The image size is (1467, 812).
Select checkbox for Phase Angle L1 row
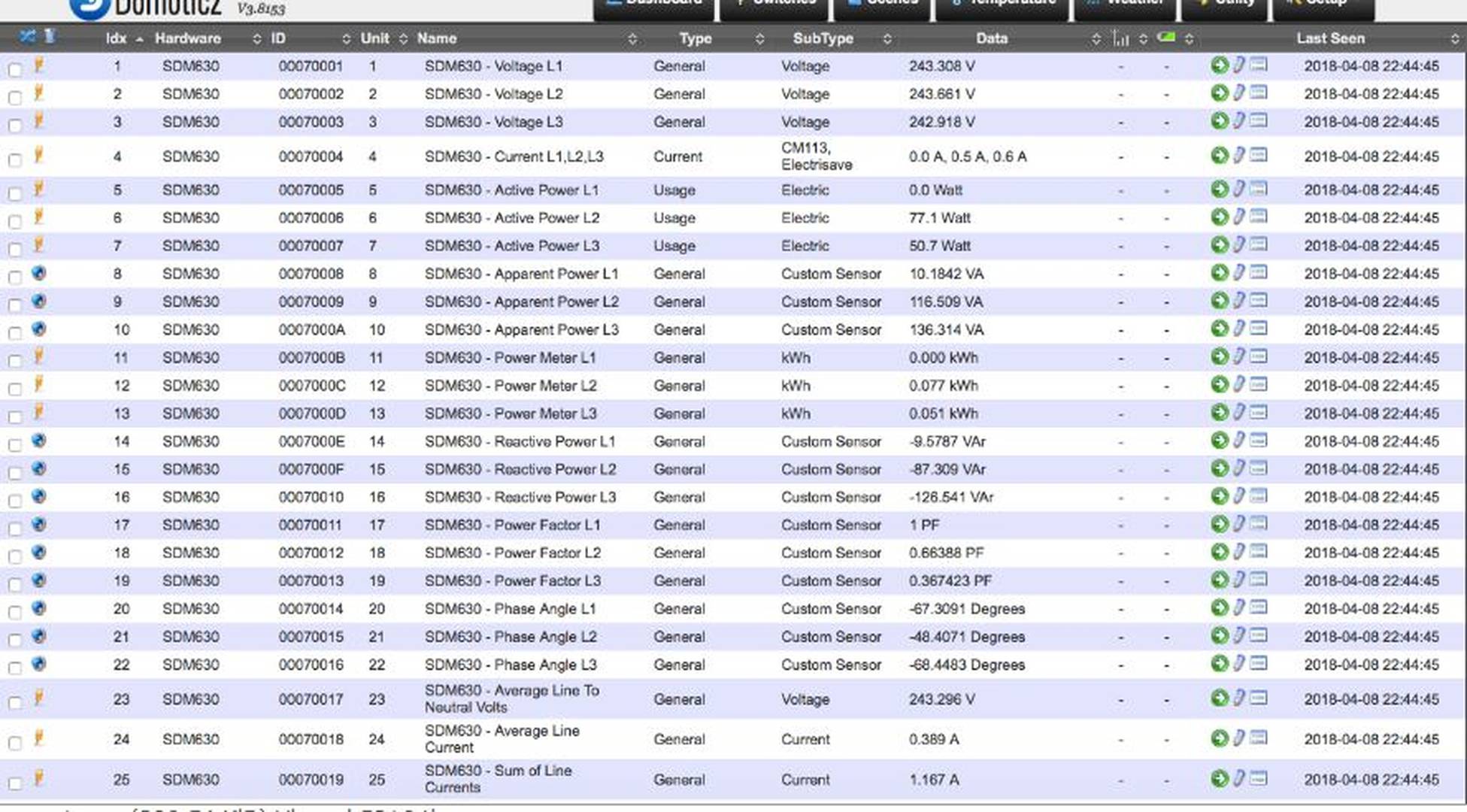click(x=15, y=612)
